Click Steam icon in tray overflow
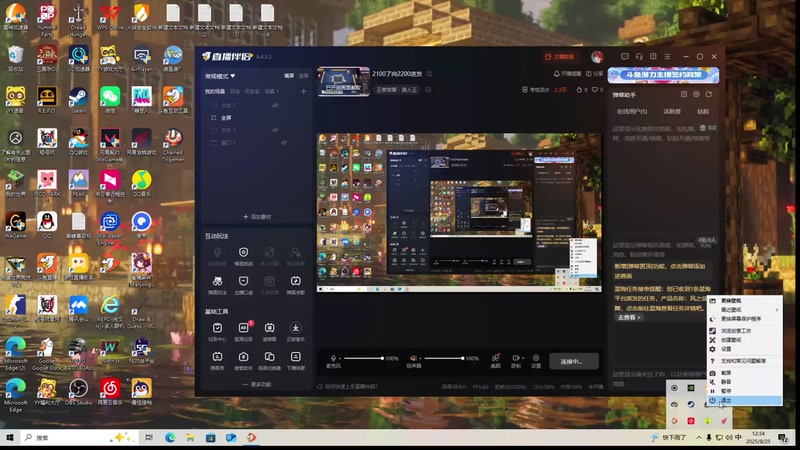800x450 pixels. (x=691, y=405)
